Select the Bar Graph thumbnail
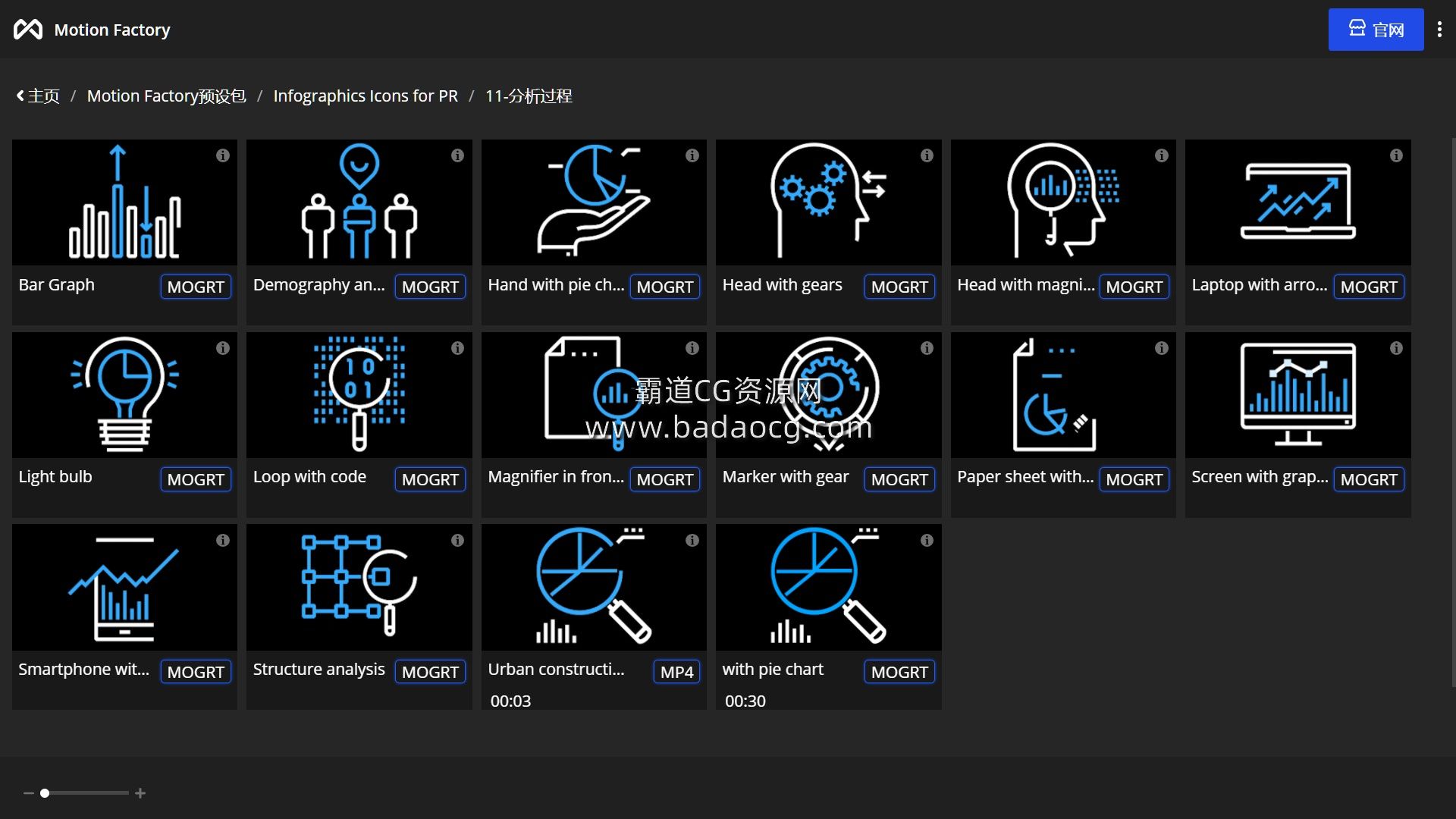The height and width of the screenshot is (819, 1456). pyautogui.click(x=124, y=202)
